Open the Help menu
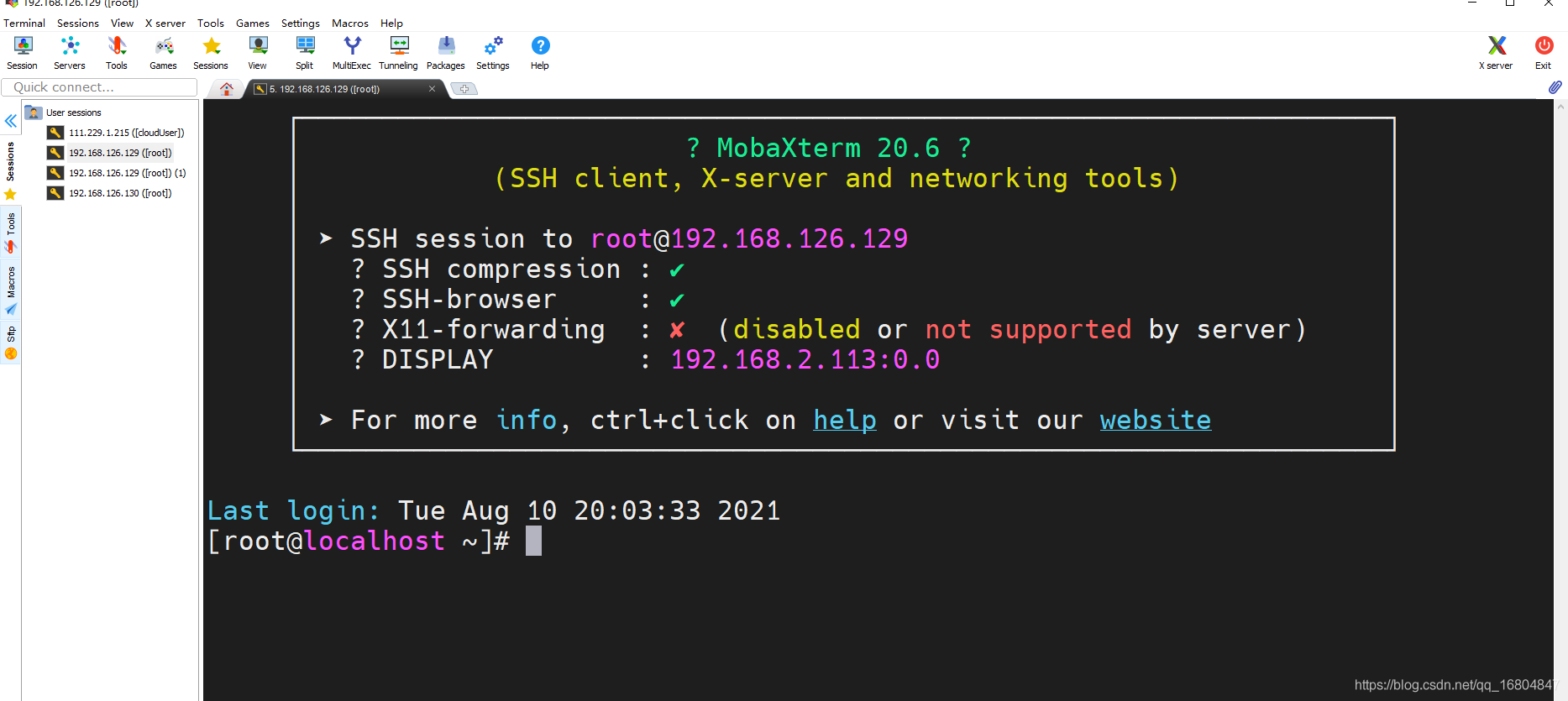Image resolution: width=1568 pixels, height=701 pixels. click(391, 23)
